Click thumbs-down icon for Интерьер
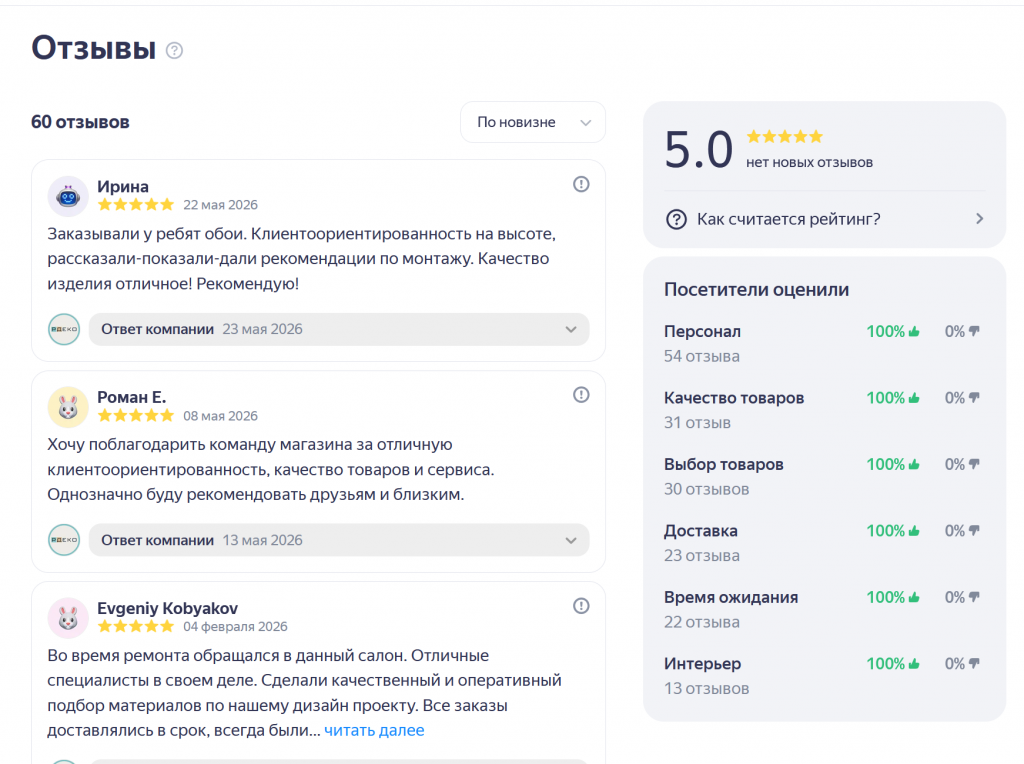The width and height of the screenshot is (1024, 764). (x=974, y=663)
